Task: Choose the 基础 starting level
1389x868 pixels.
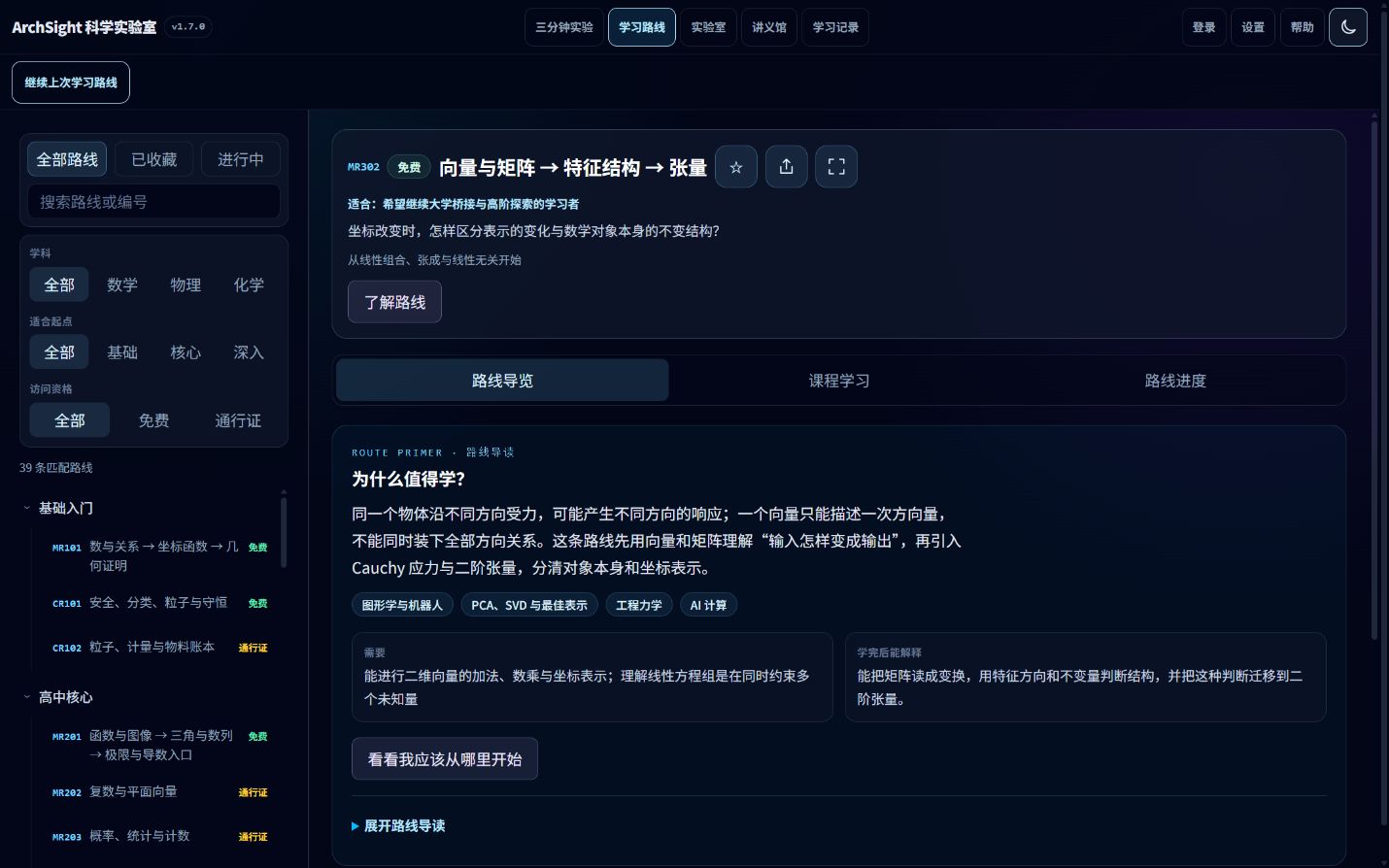Action: click(122, 352)
